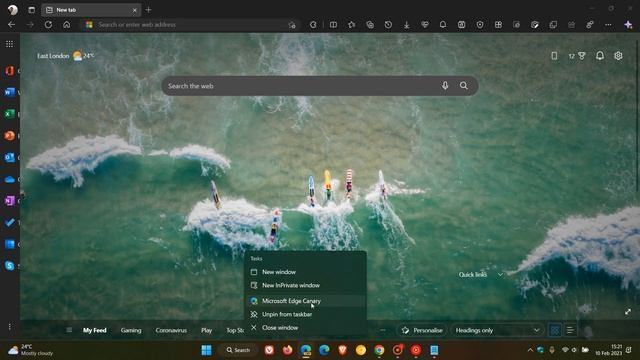Switch to the Coronavirus feed tab

[x=171, y=330]
